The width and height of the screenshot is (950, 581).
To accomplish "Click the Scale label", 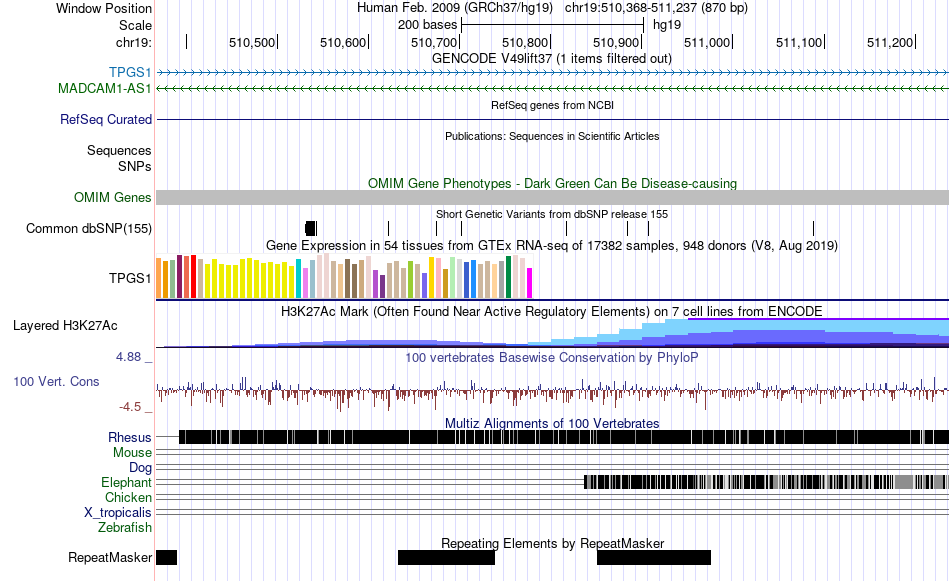I will click(135, 25).
